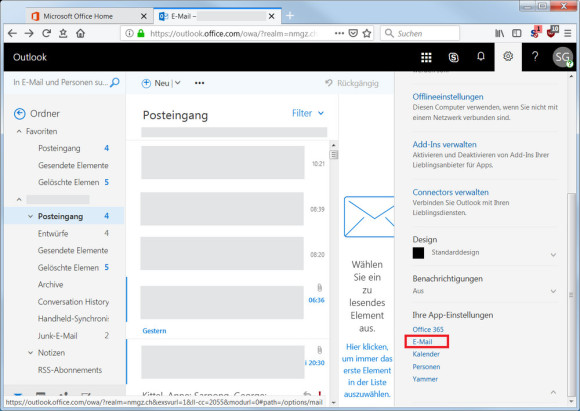Open help question mark icon

[x=535, y=56]
